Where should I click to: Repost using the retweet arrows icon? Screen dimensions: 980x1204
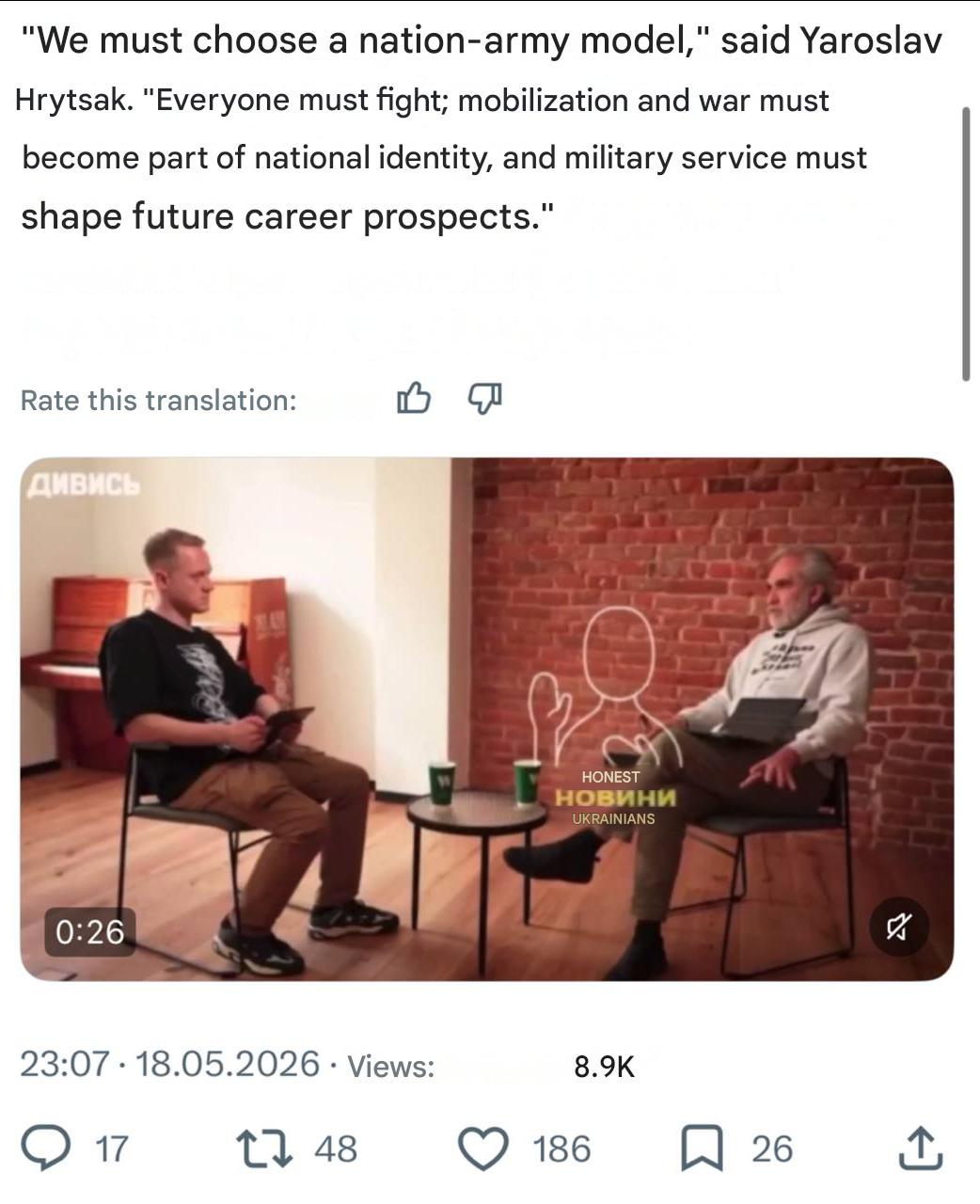point(264,1149)
